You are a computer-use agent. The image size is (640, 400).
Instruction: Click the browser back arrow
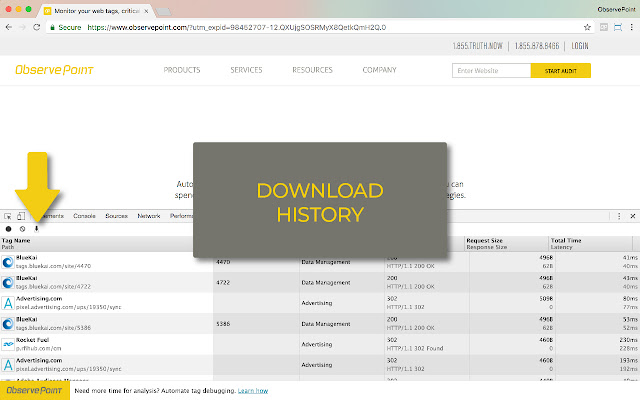coord(10,27)
